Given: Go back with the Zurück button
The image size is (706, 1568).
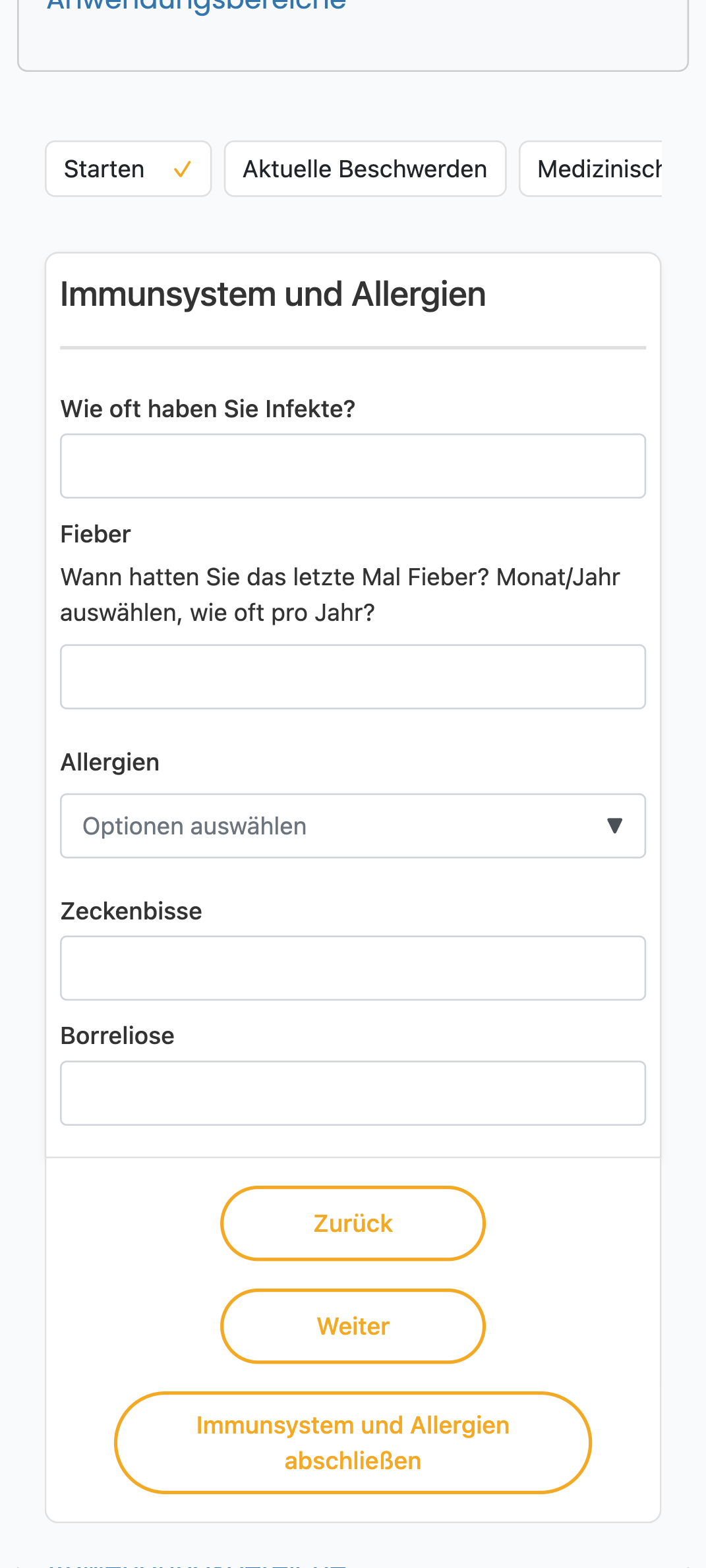Looking at the screenshot, I should point(353,1223).
